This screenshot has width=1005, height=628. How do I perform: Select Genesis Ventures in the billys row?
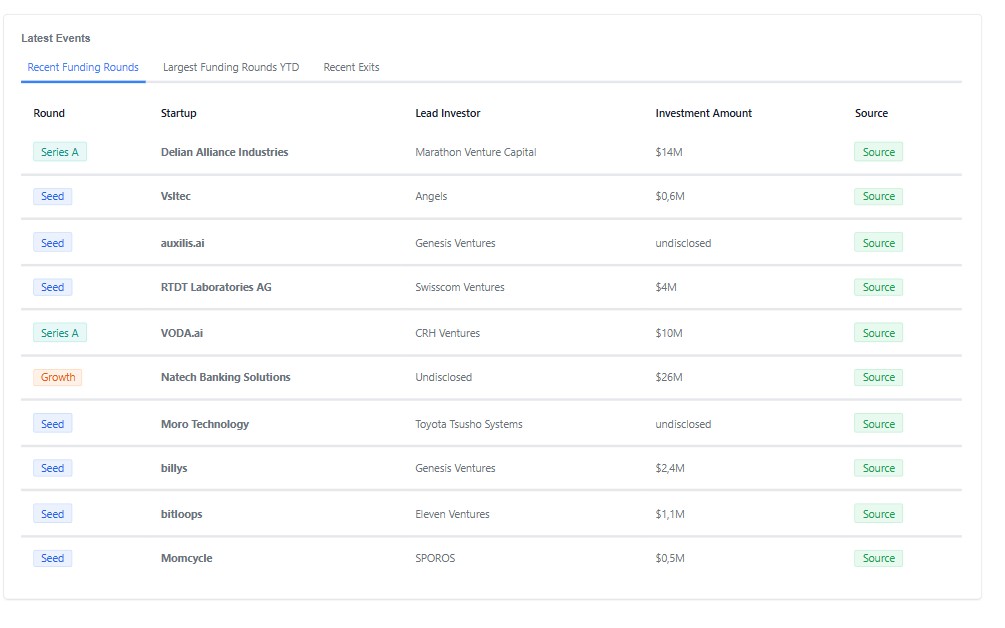pos(455,468)
